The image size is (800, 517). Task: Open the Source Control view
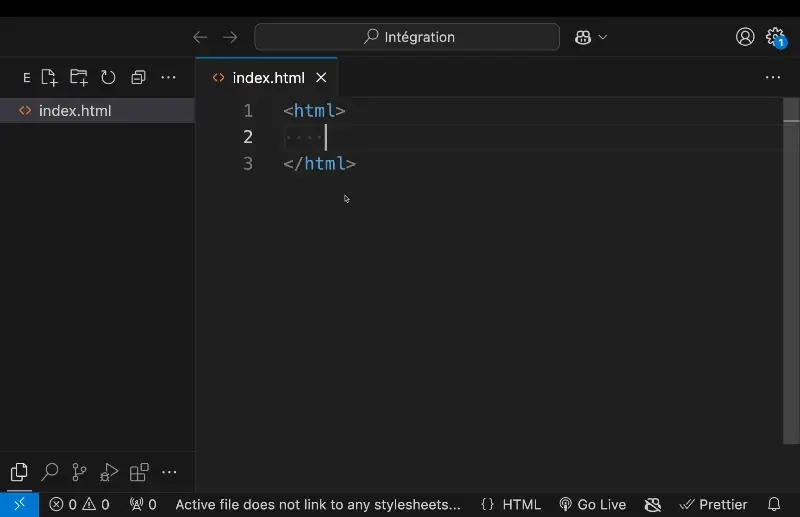(x=79, y=472)
